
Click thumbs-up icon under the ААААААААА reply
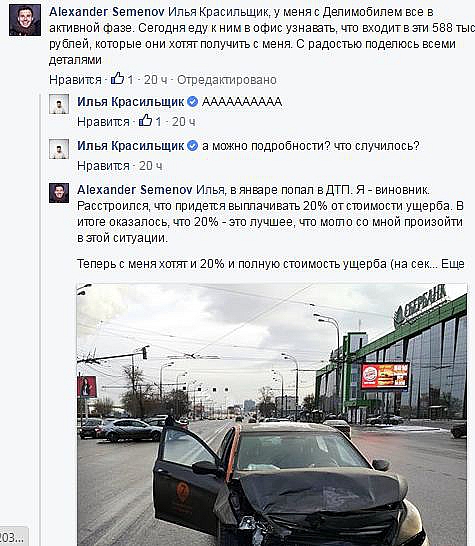click(146, 120)
